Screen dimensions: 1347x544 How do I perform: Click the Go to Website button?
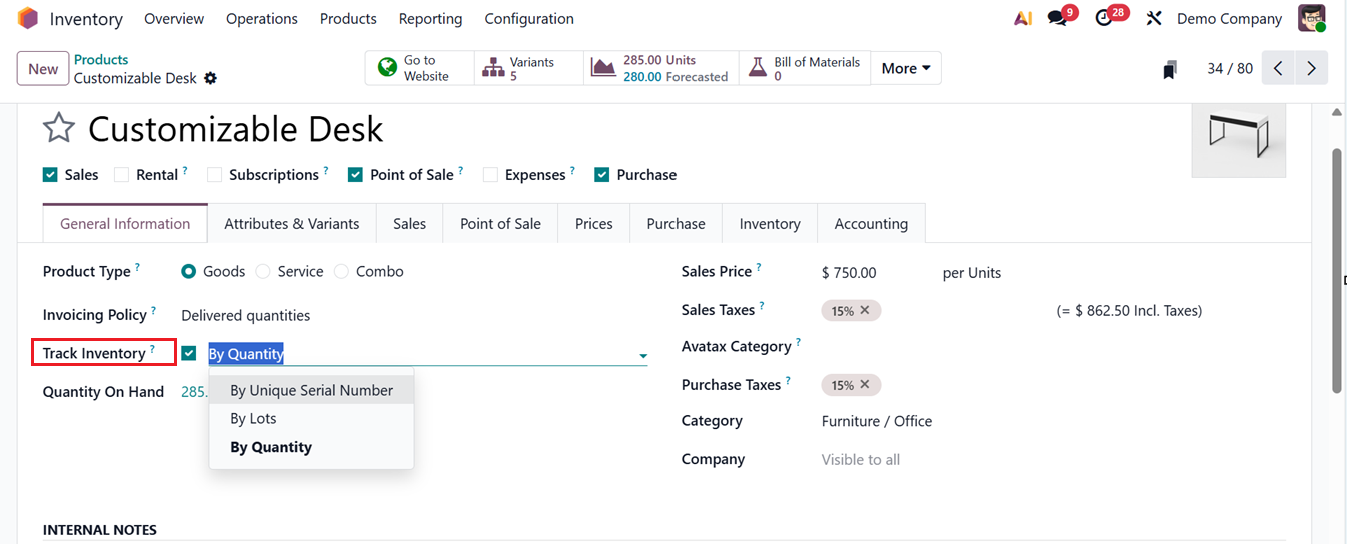(419, 68)
